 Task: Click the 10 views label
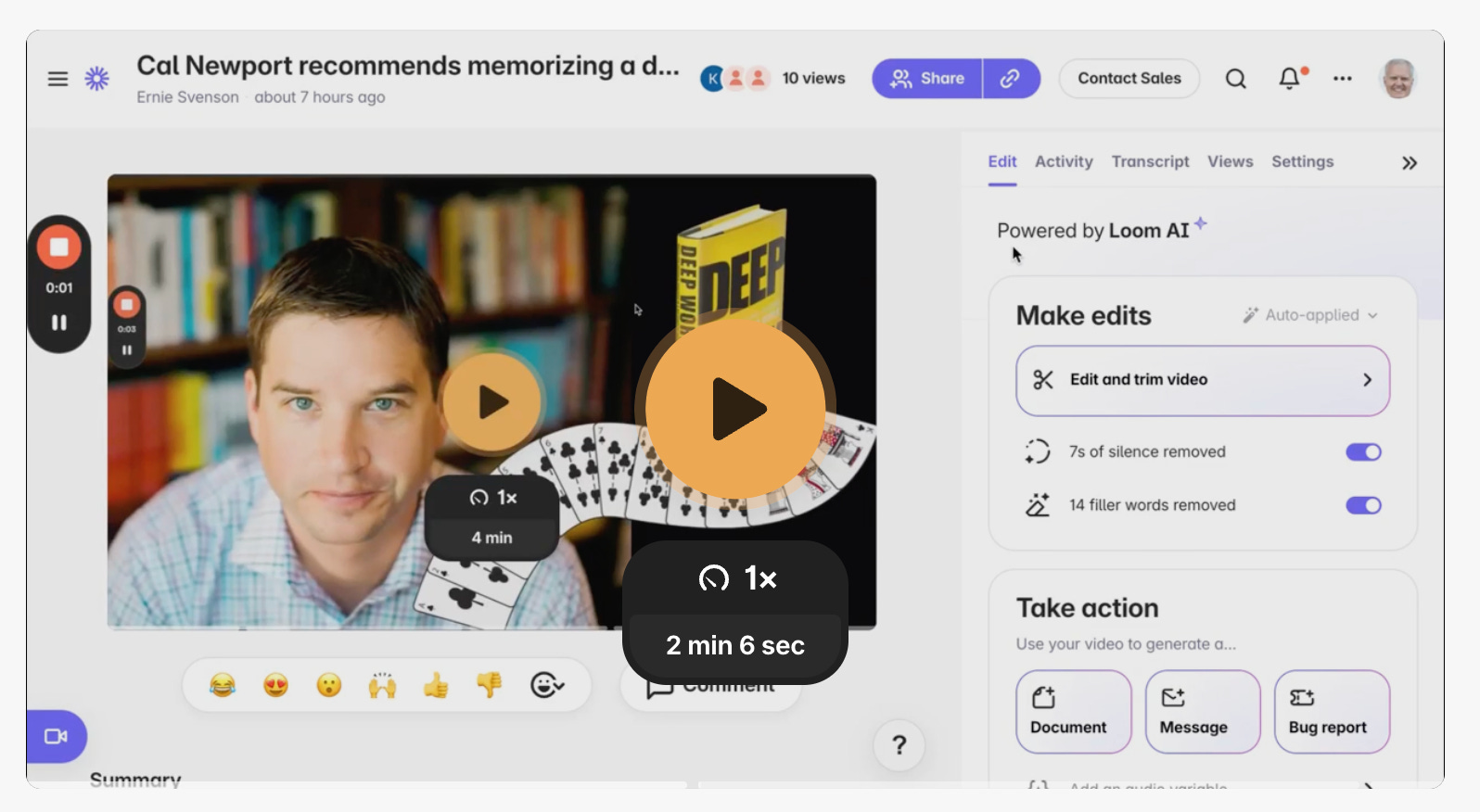(813, 79)
